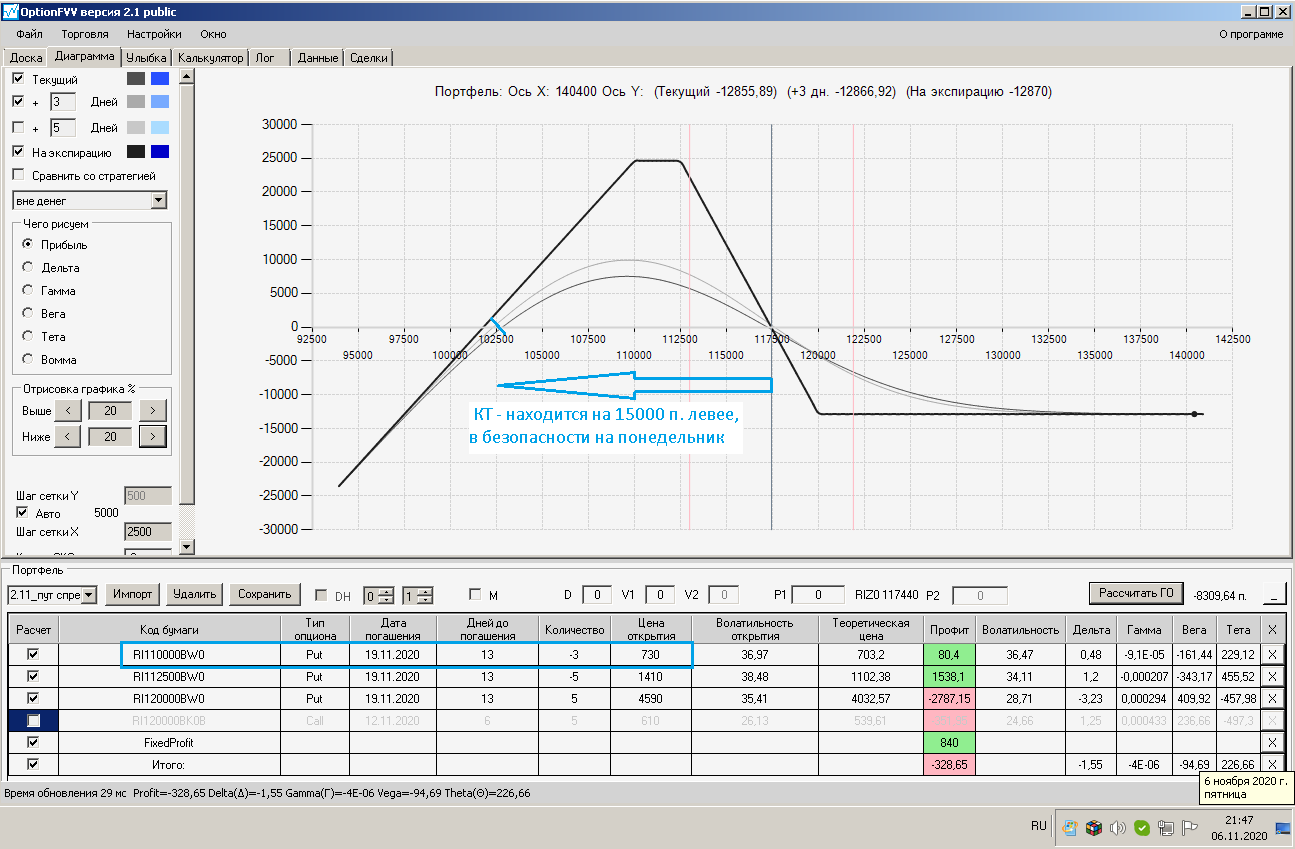Click the X button in the Итого row
The width and height of the screenshot is (1295, 849).
coord(1271,764)
